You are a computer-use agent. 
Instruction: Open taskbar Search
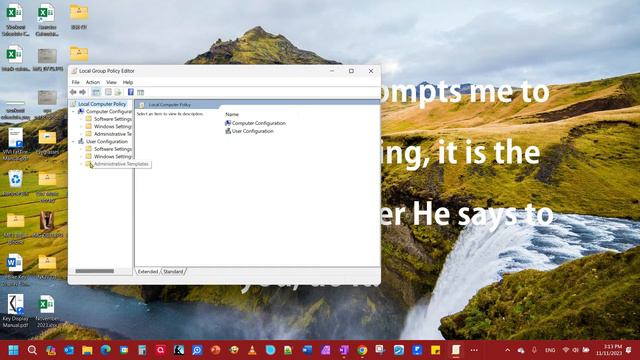coord(32,350)
